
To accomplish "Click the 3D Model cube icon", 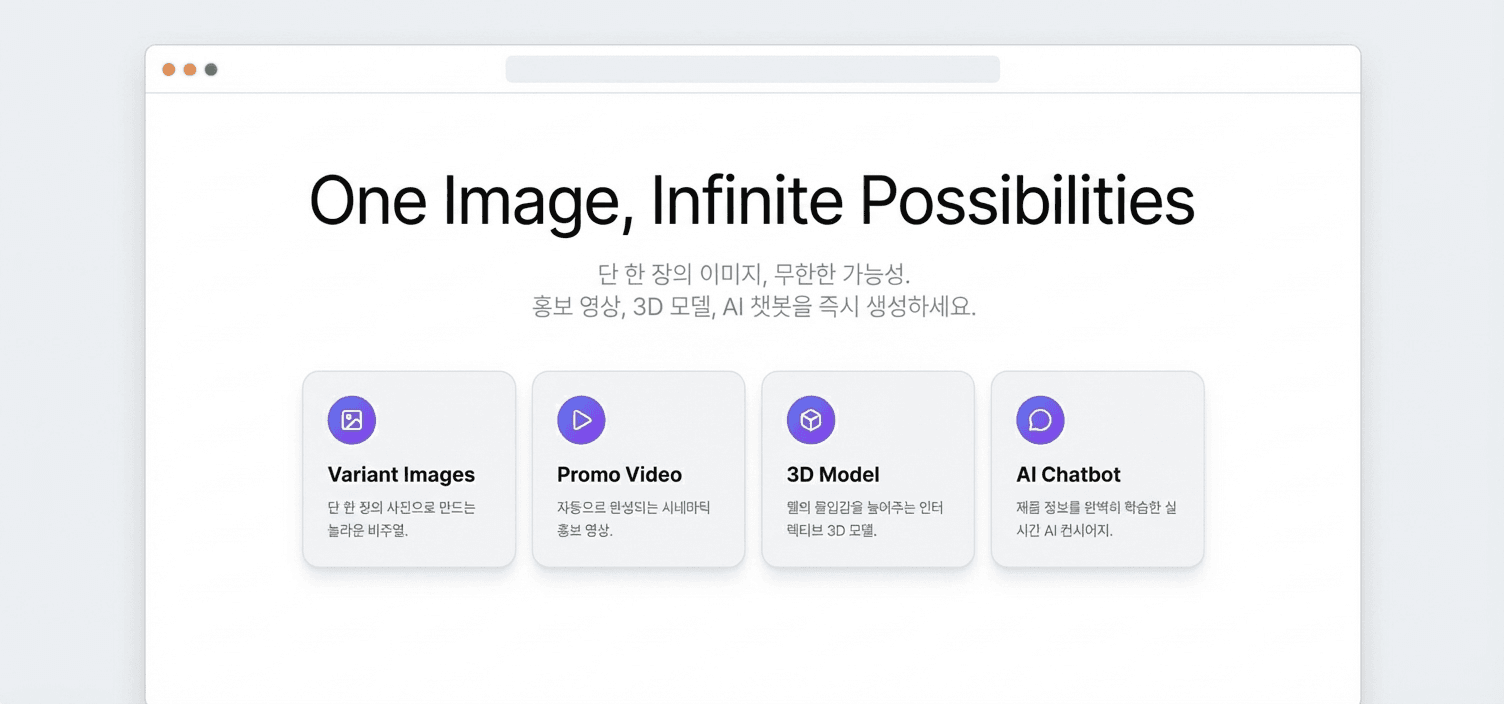I will (811, 420).
